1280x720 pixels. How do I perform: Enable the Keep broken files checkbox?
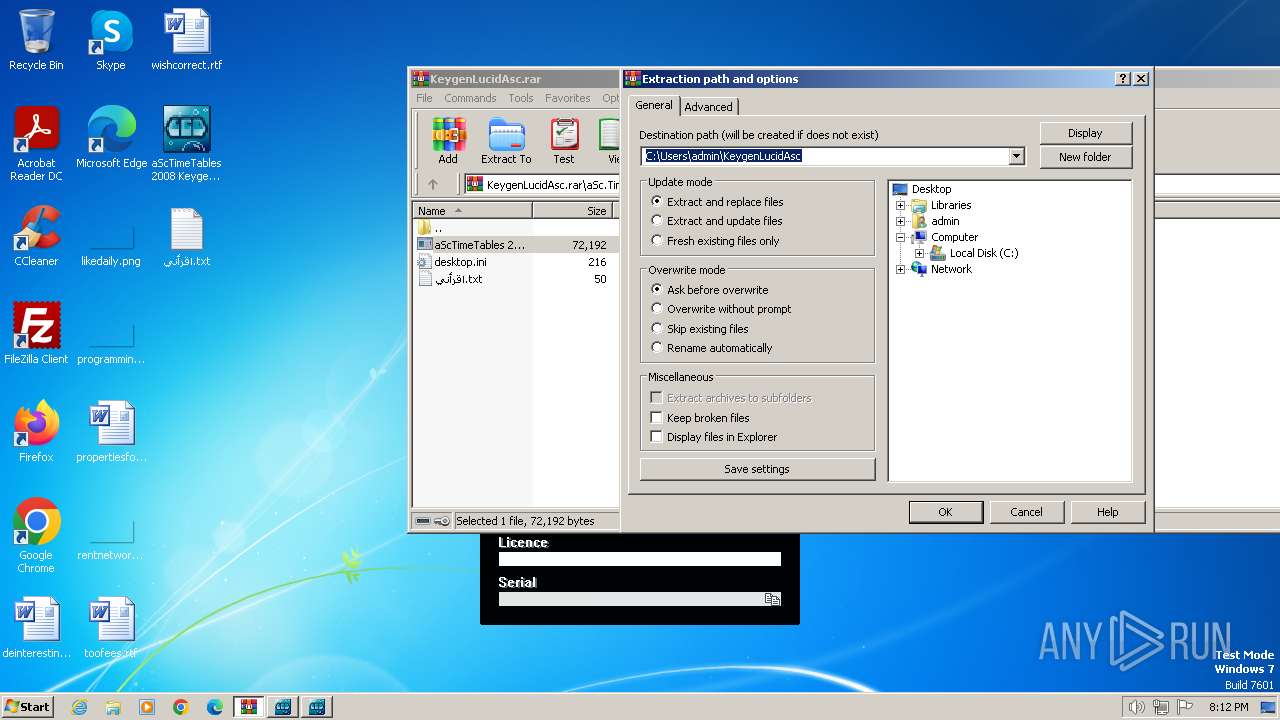pyautogui.click(x=657, y=418)
